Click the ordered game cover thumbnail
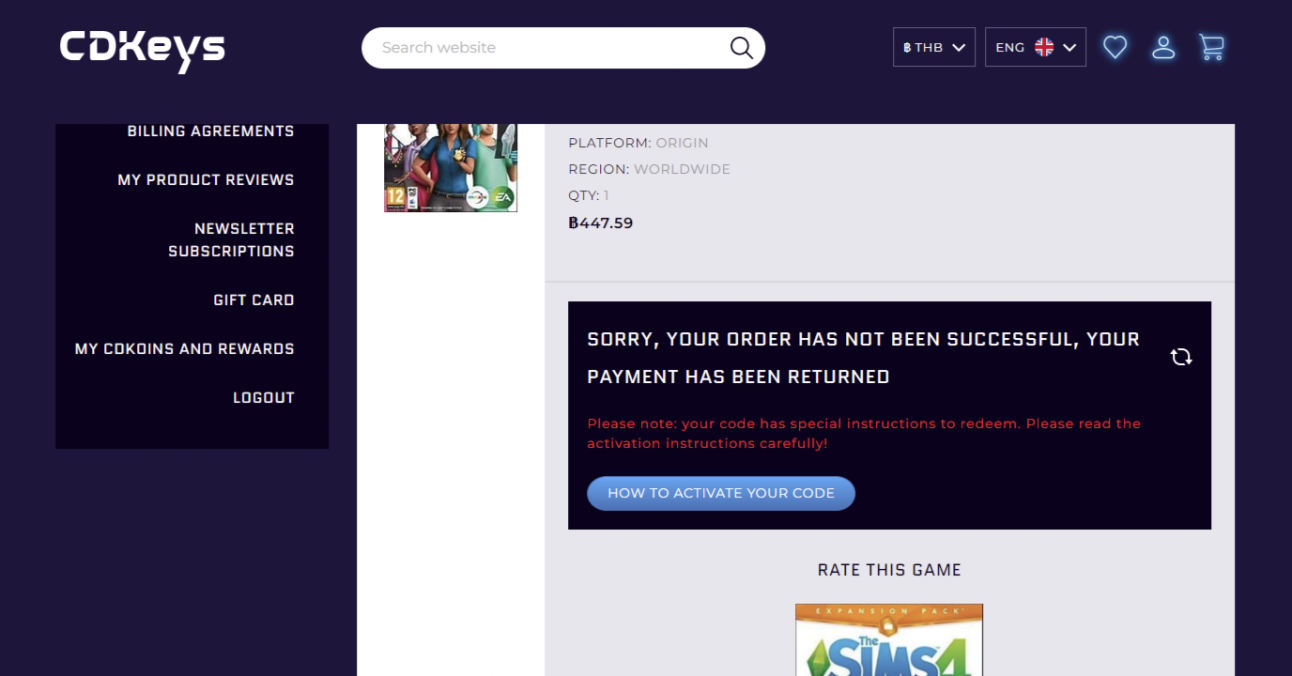The width and height of the screenshot is (1292, 676). point(451,167)
